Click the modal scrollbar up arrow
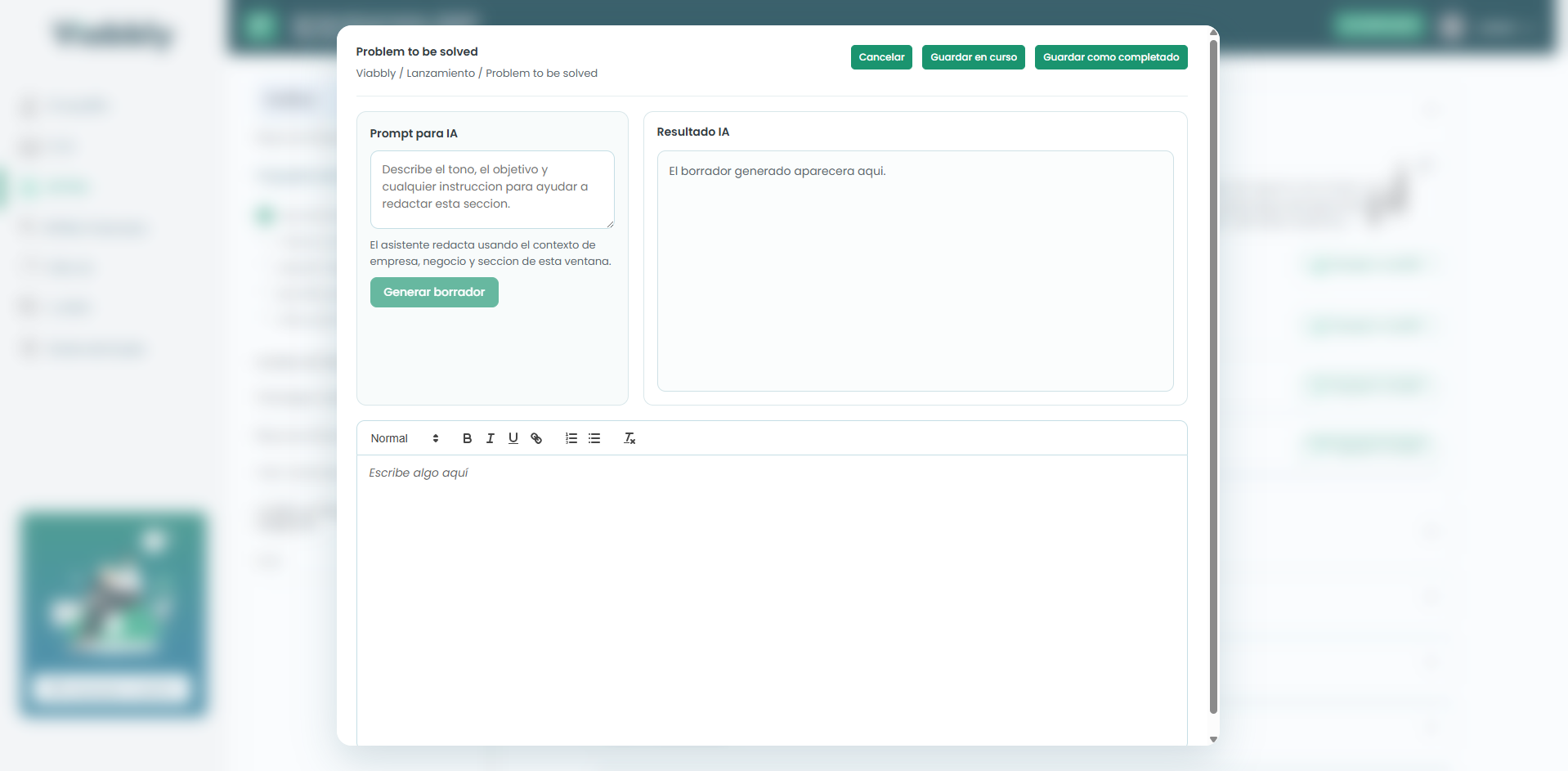Viewport: 1568px width, 771px height. [1213, 33]
